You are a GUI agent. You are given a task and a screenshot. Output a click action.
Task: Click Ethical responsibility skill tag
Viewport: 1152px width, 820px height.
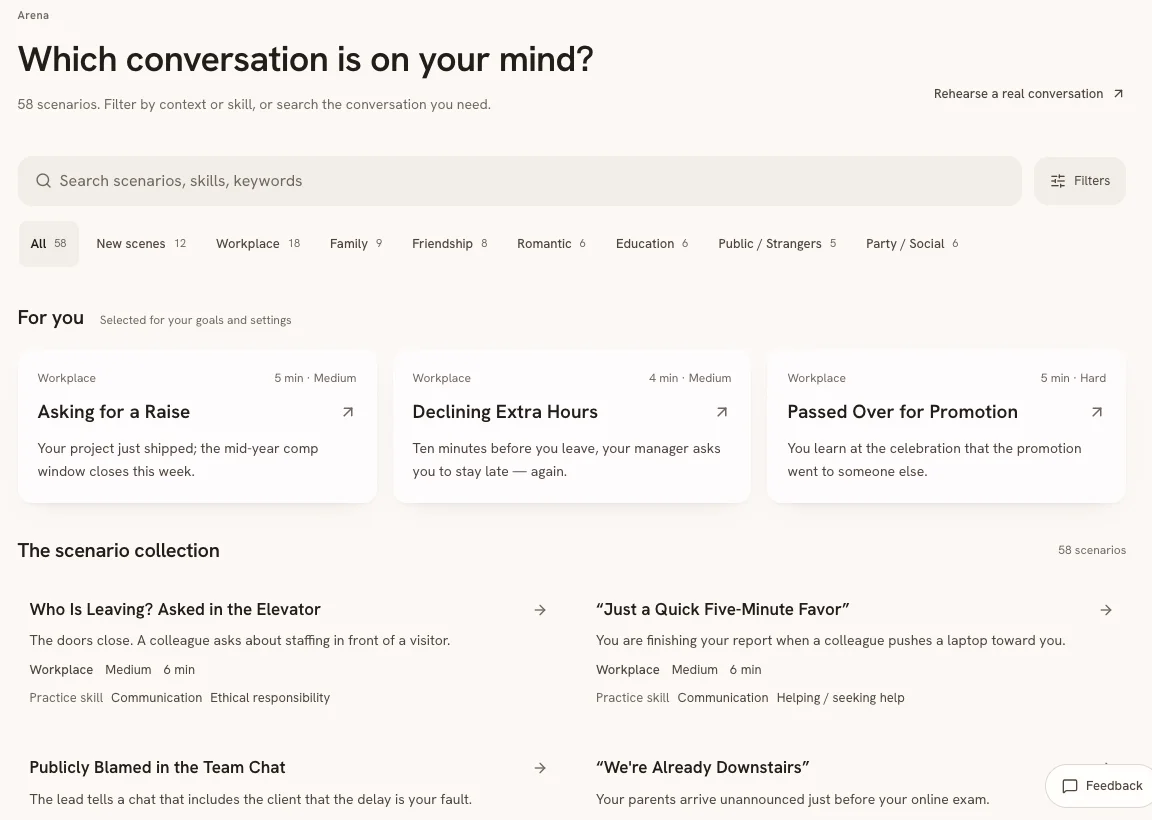(270, 697)
